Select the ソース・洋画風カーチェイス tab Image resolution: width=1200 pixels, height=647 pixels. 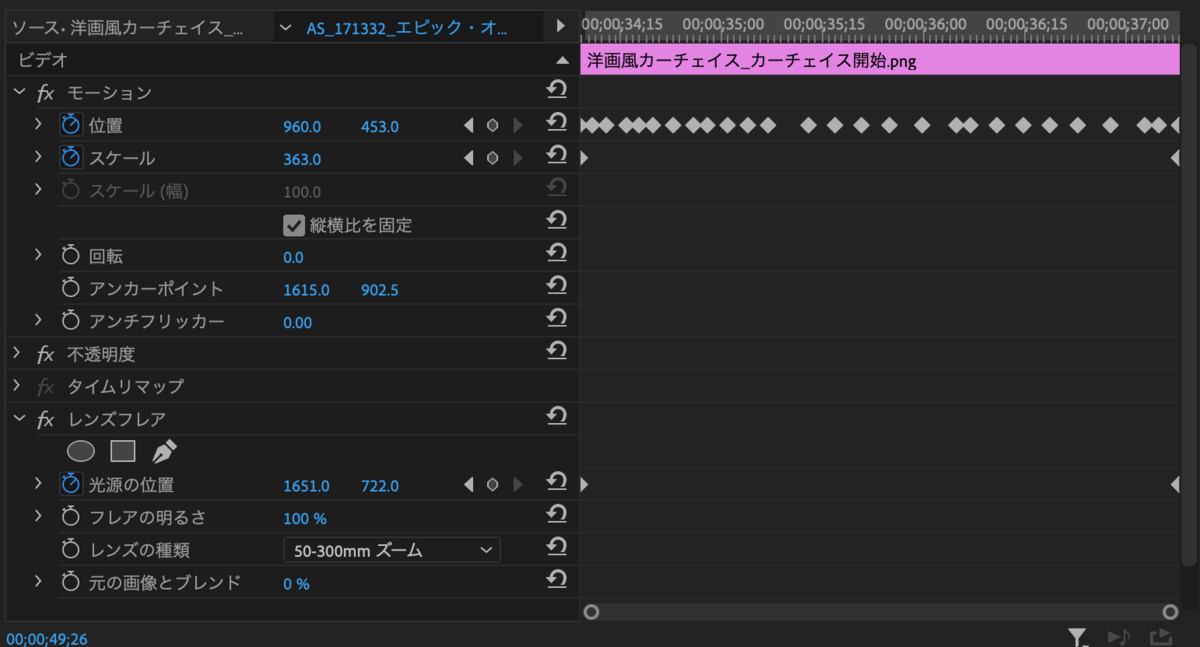click(x=127, y=28)
